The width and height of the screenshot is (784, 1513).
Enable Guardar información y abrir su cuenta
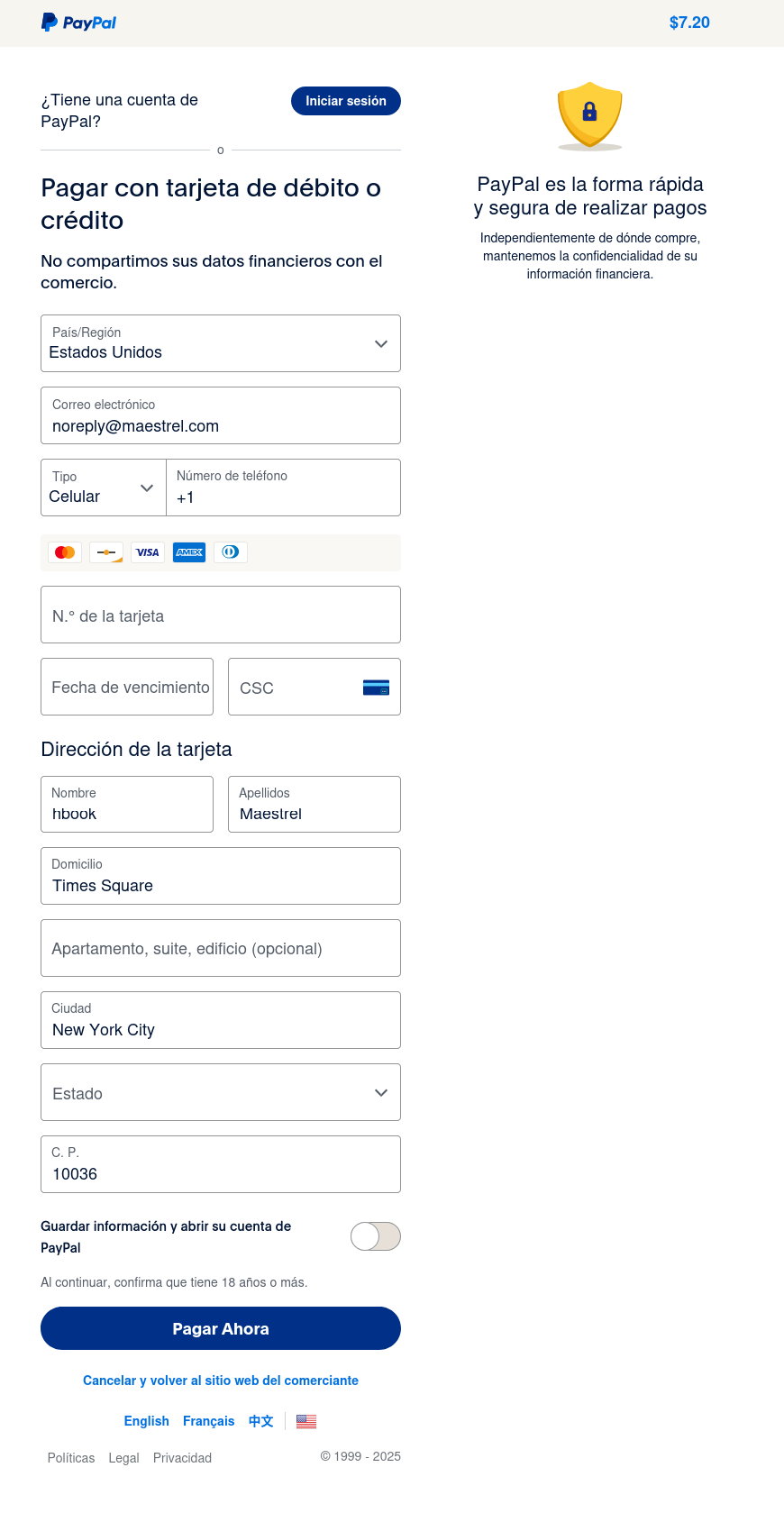(x=375, y=1236)
